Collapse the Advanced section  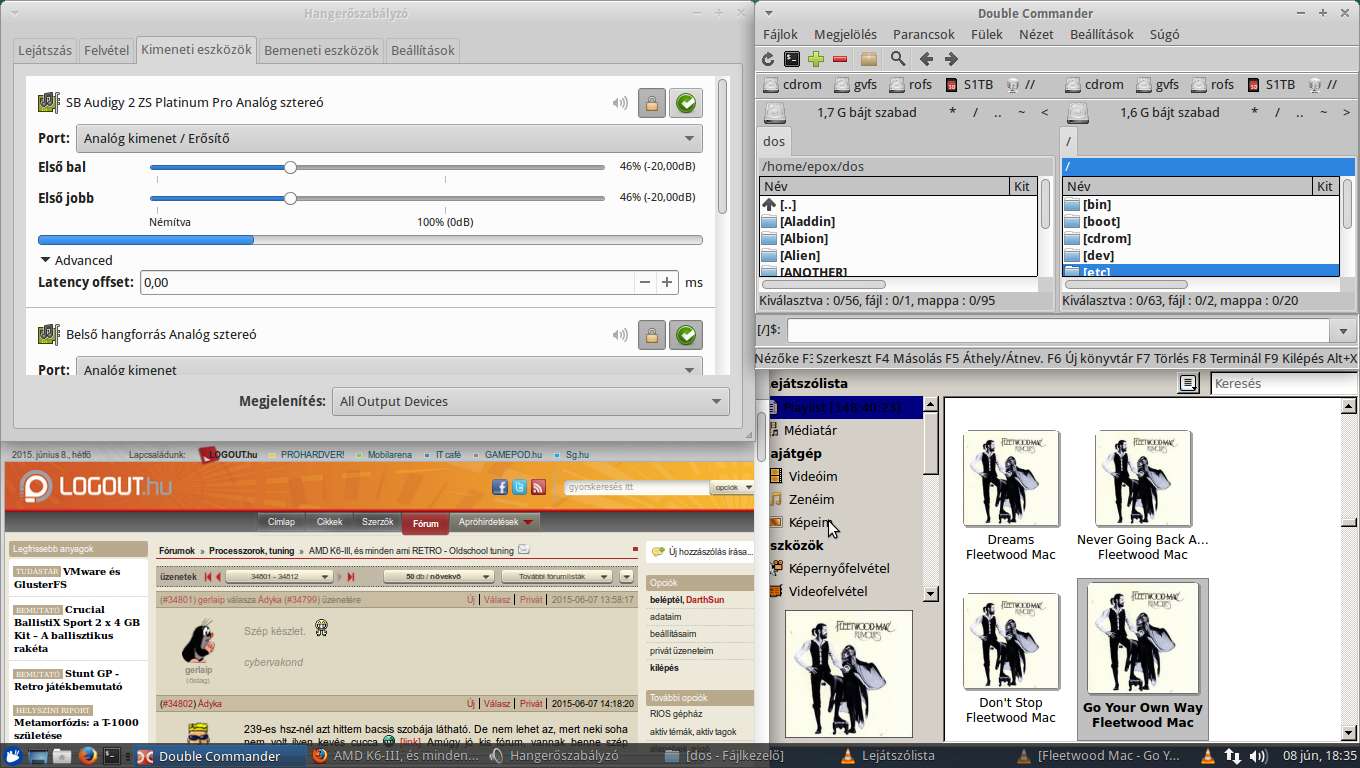tap(75, 260)
